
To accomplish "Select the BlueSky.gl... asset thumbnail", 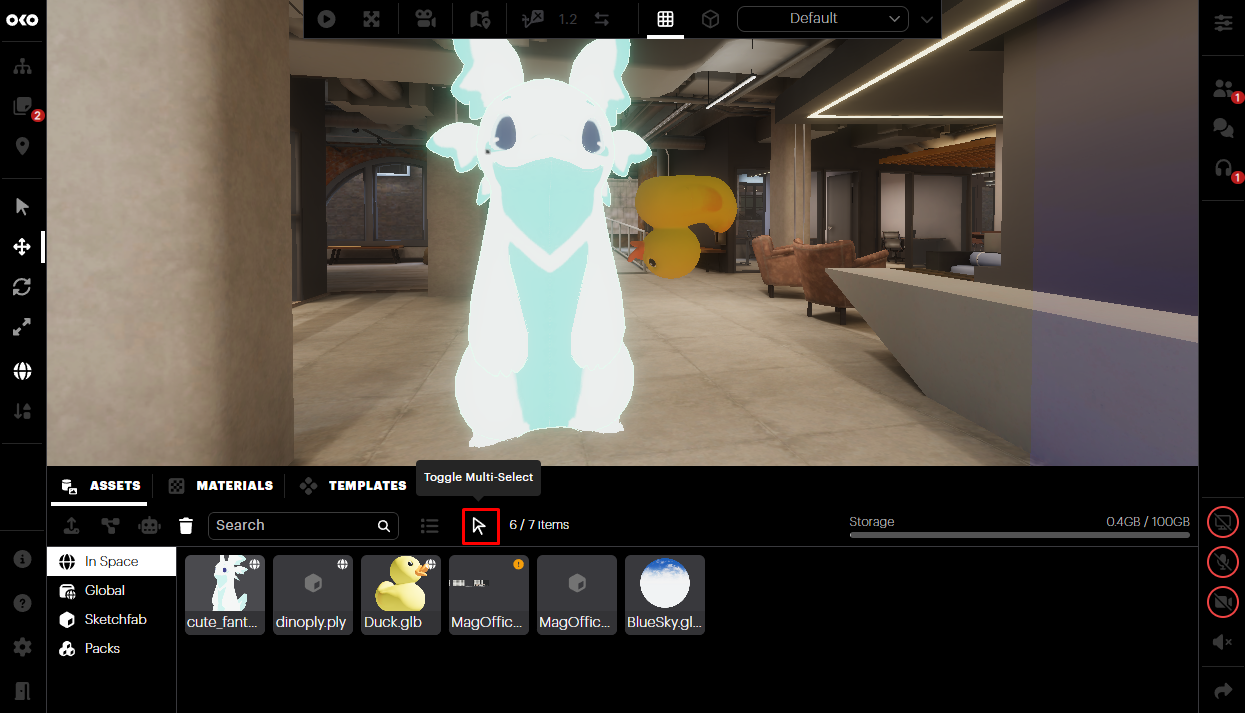I will click(665, 595).
